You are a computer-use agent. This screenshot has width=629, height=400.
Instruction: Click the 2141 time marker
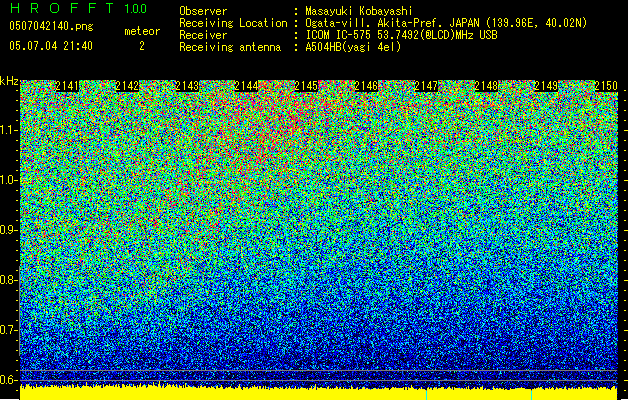67,86
